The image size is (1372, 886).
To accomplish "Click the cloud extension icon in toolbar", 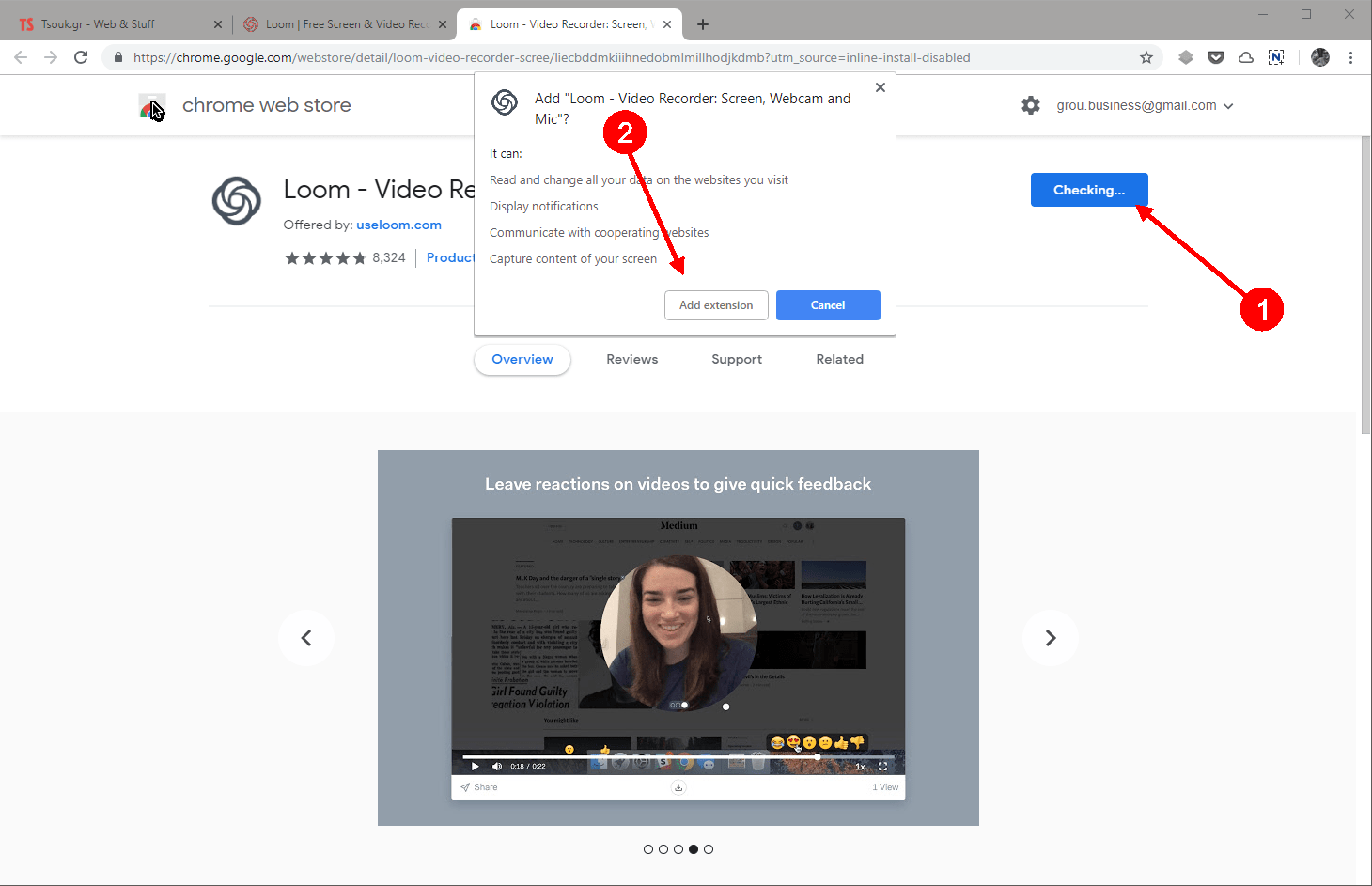I will [x=1246, y=57].
